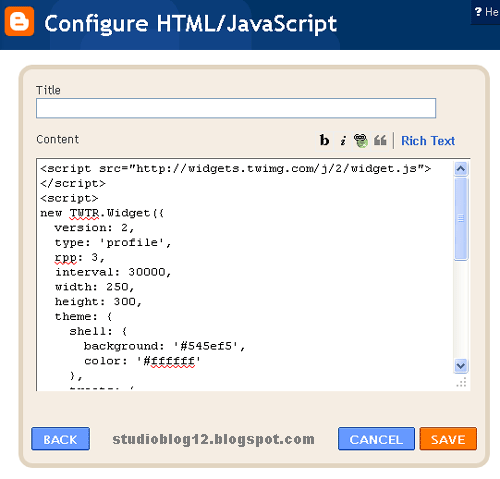
Task: Click the opening "<script>" tag line
Action: [x=69, y=198]
